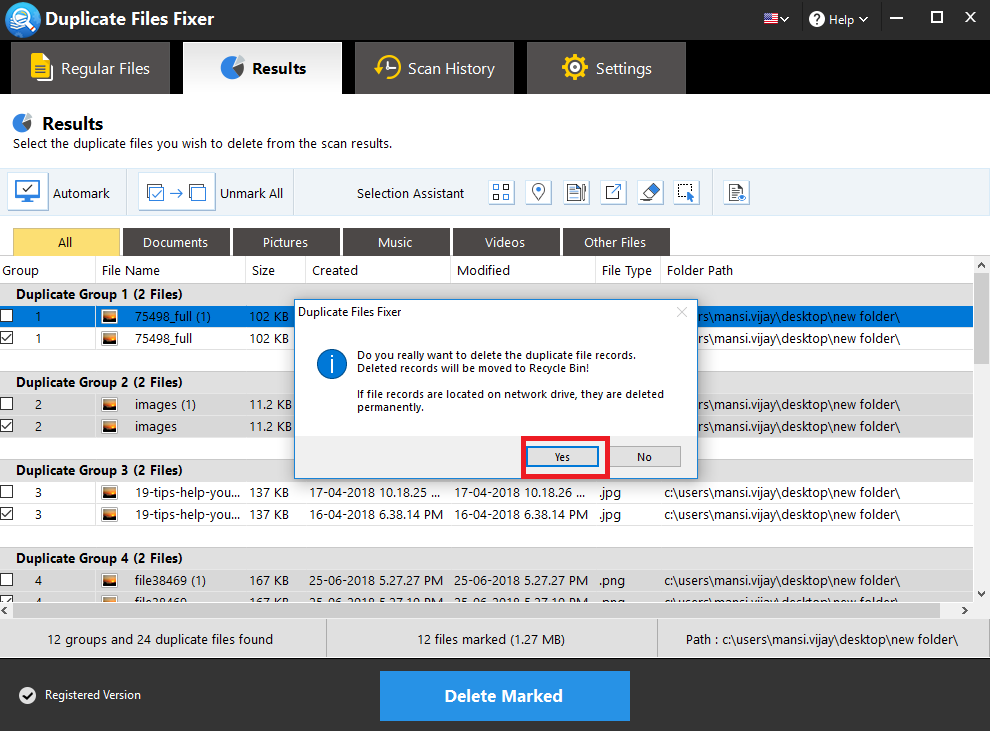Click the vertical scrollbar down arrow

tap(981, 593)
